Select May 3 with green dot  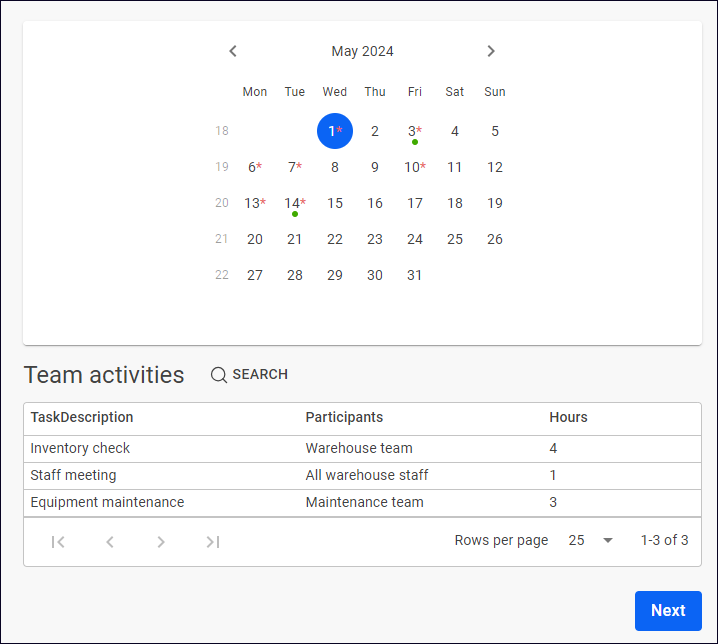pos(414,131)
